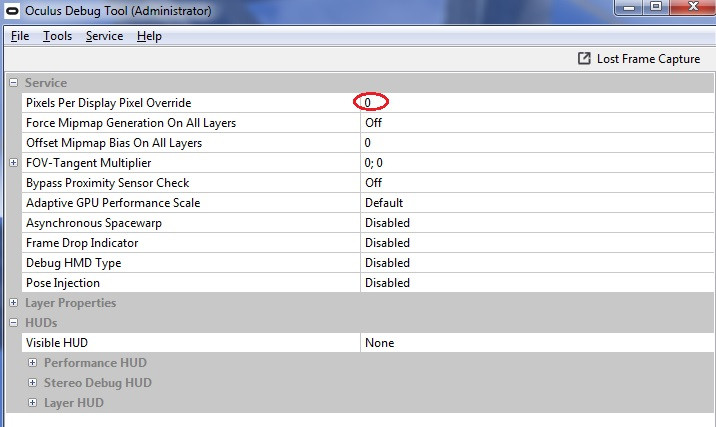The height and width of the screenshot is (427, 716).
Task: Expand the Performance HUD group
Action: click(x=32, y=363)
